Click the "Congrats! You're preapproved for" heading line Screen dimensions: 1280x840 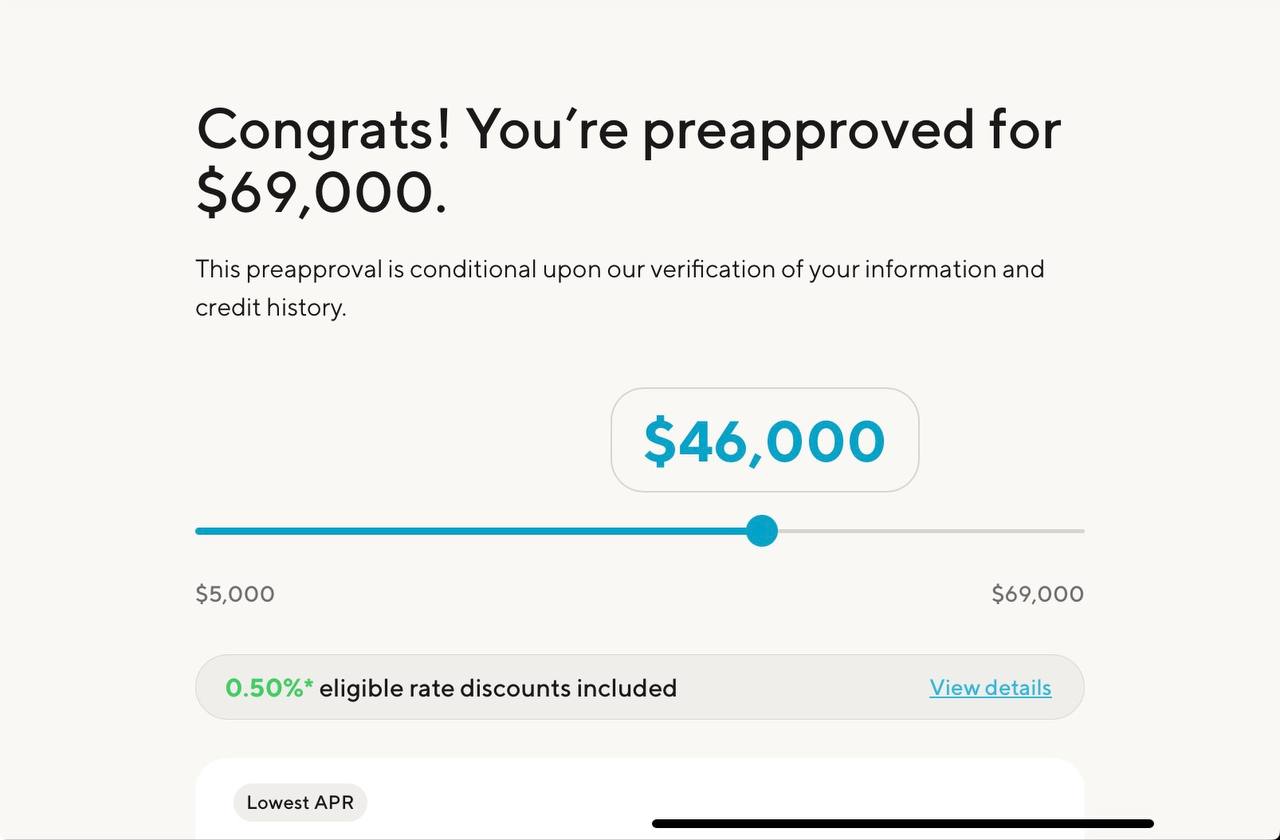pos(628,129)
